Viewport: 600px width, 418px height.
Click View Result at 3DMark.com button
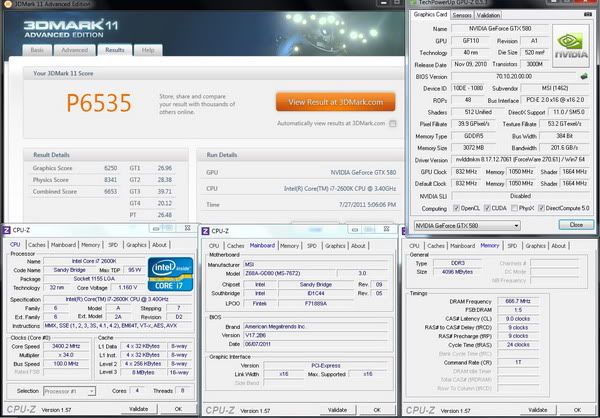coord(336,102)
